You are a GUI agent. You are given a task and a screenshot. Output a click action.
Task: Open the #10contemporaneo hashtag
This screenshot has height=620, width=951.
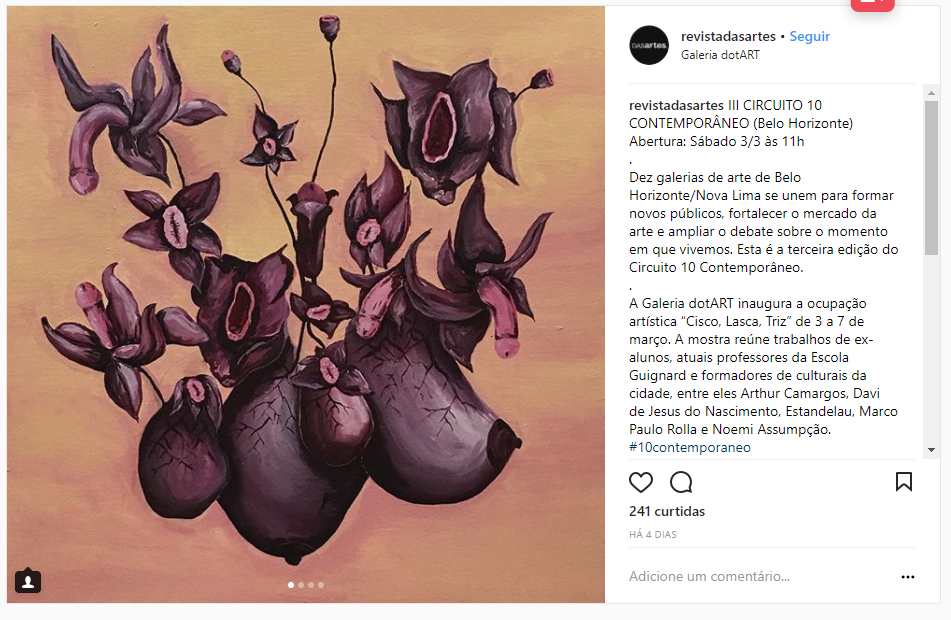coord(690,447)
